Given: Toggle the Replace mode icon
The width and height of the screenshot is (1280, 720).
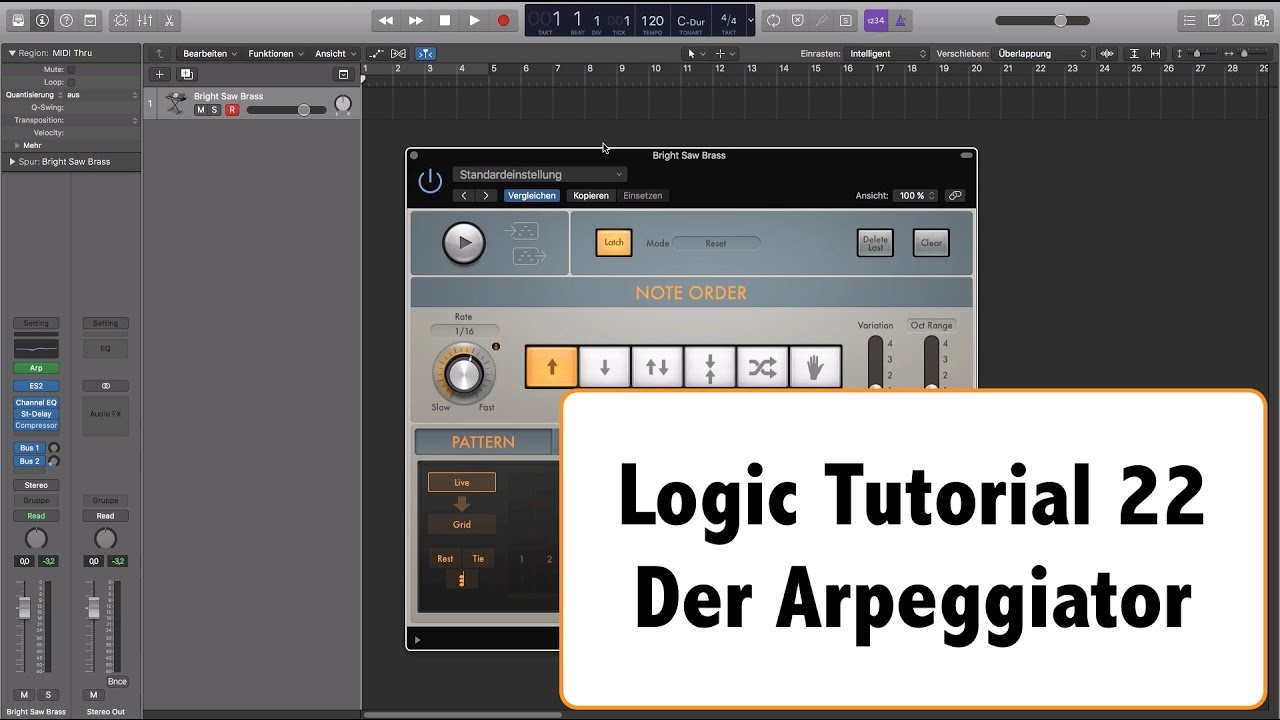Looking at the screenshot, I should pos(797,20).
